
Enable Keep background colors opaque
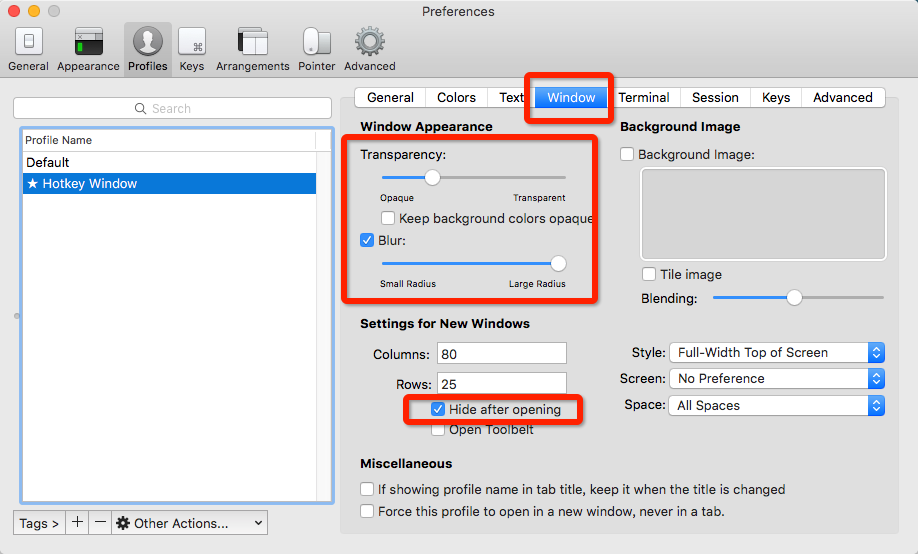(x=388, y=218)
